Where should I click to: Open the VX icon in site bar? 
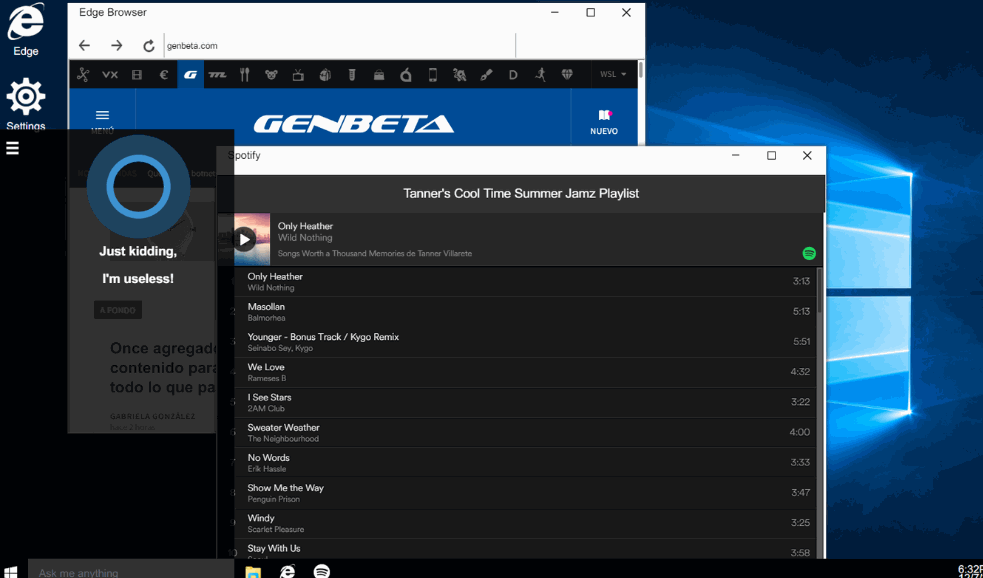110,75
